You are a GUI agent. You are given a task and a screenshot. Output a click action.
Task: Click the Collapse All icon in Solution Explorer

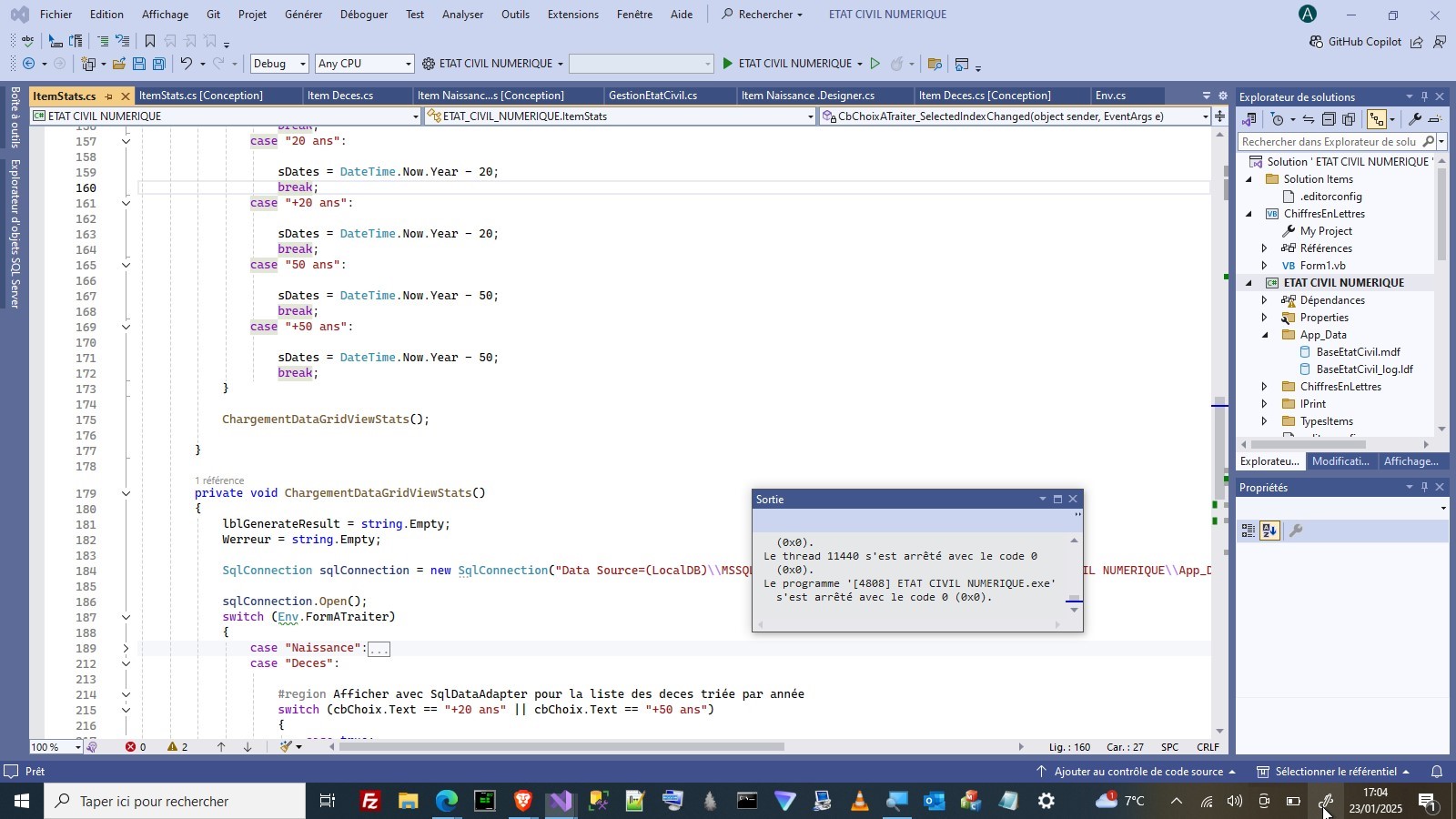[x=1329, y=119]
